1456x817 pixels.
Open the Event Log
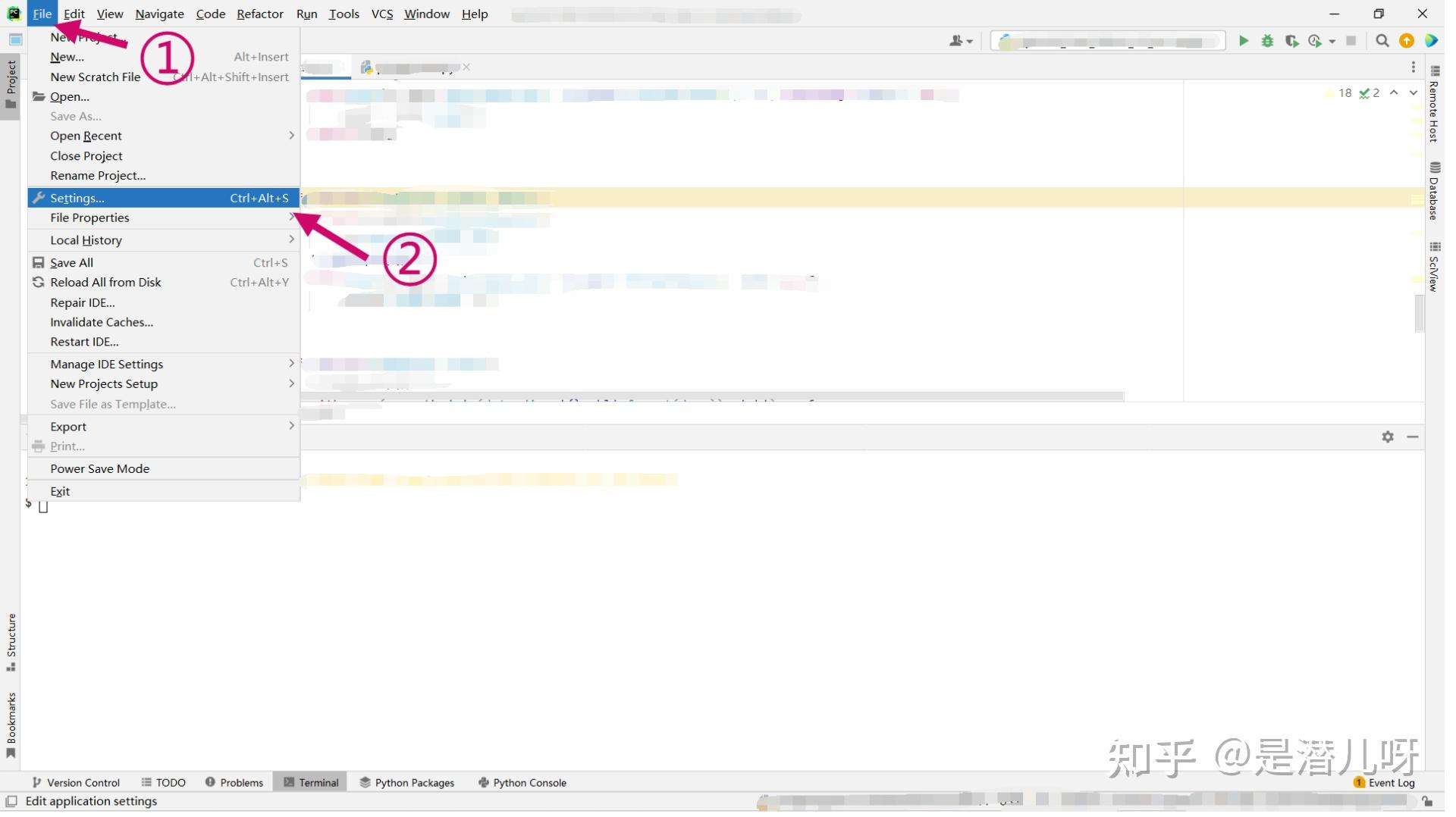pos(1389,783)
